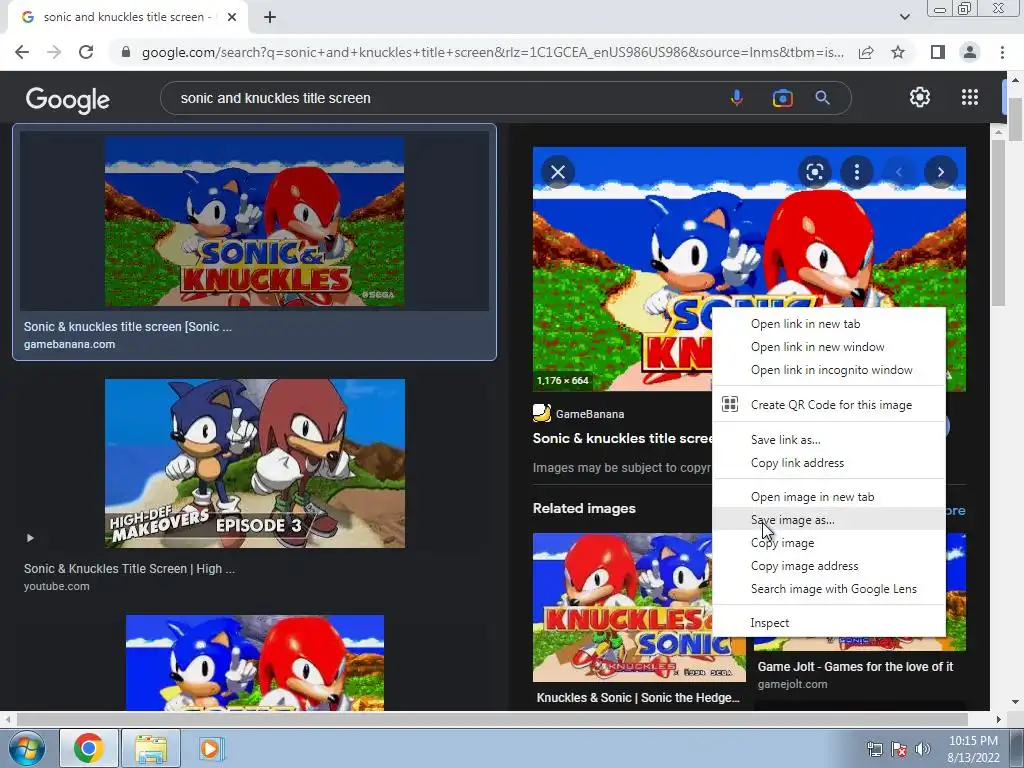Close the sonic and knuckles tab
The width and height of the screenshot is (1024, 768).
232,17
